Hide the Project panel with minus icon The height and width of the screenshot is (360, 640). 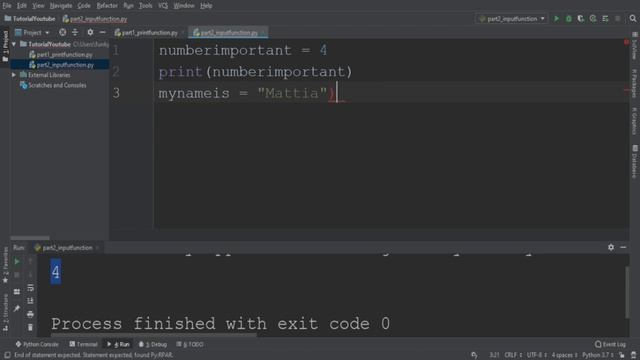point(102,32)
